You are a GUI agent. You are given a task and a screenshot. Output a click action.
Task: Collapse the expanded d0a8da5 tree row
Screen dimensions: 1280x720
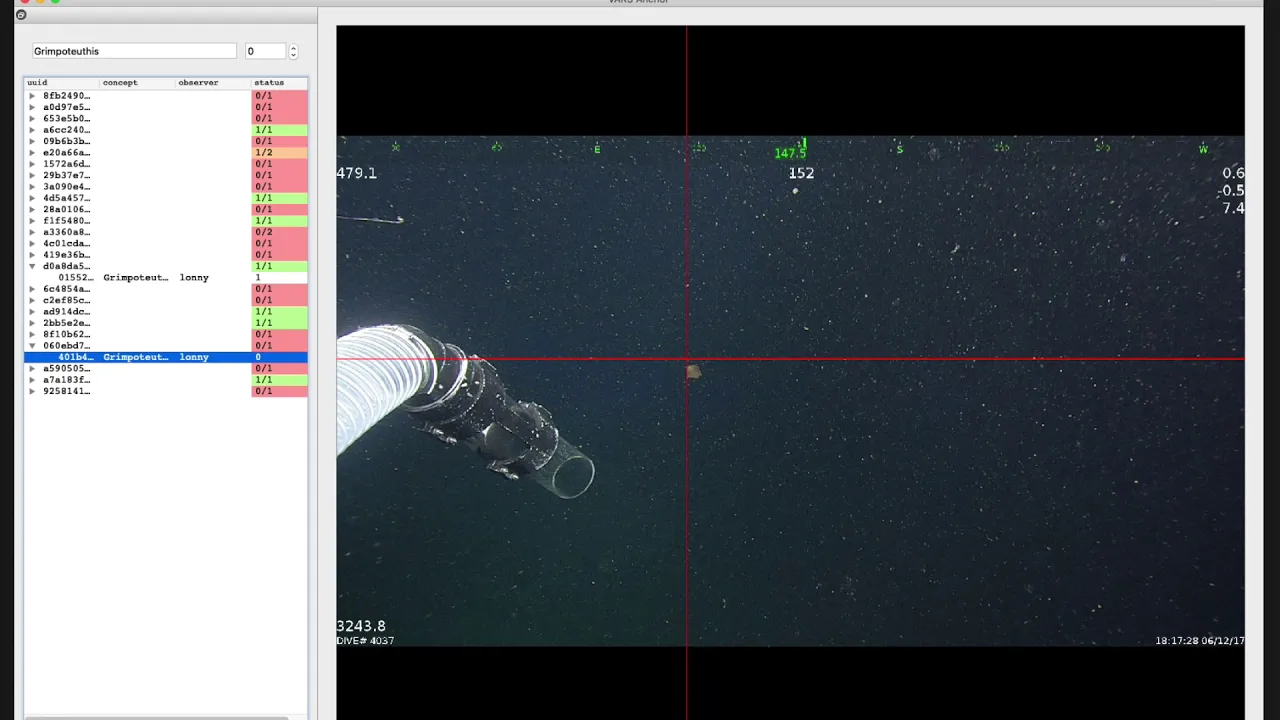pos(32,266)
